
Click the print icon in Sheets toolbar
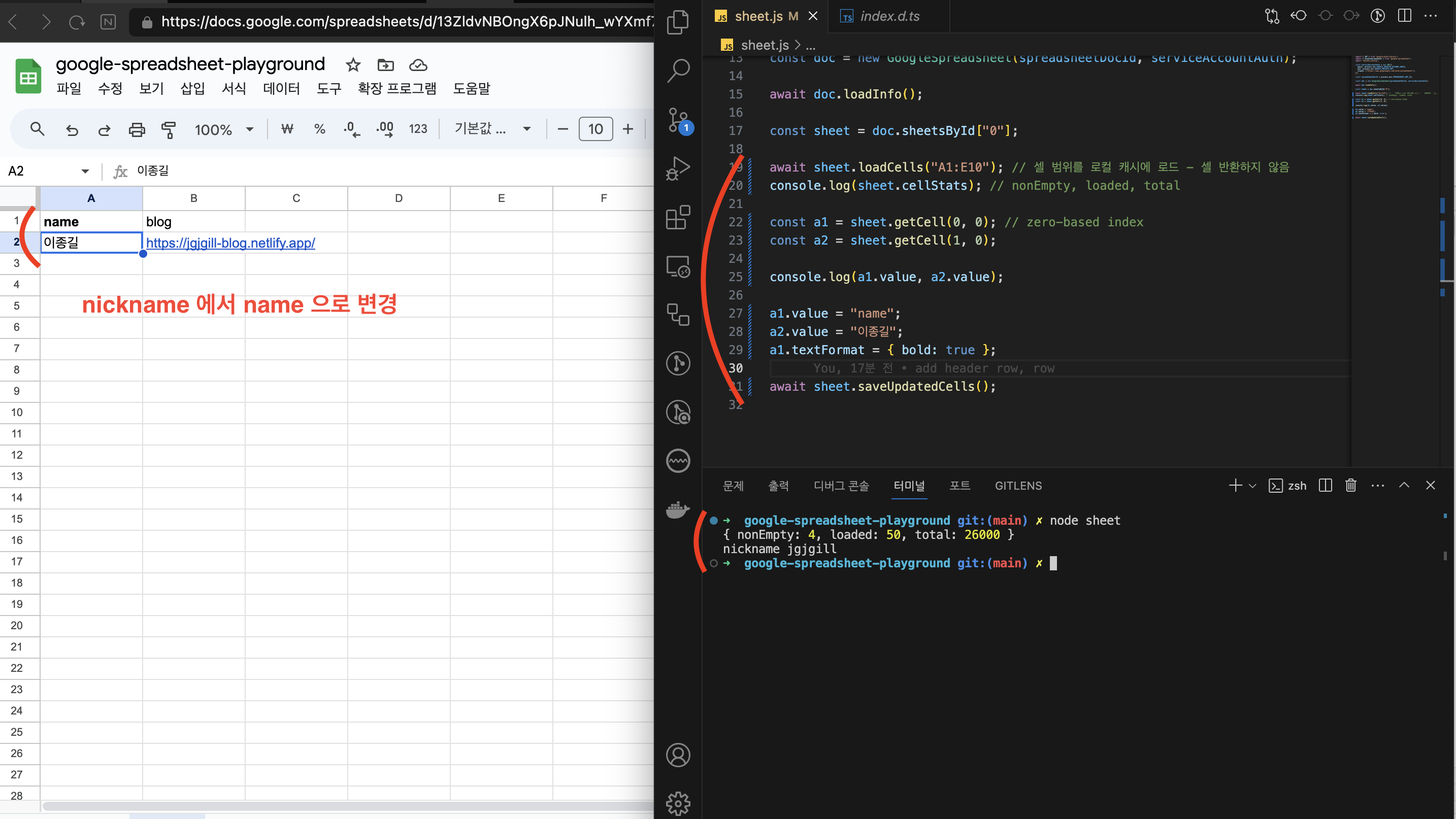click(x=137, y=129)
